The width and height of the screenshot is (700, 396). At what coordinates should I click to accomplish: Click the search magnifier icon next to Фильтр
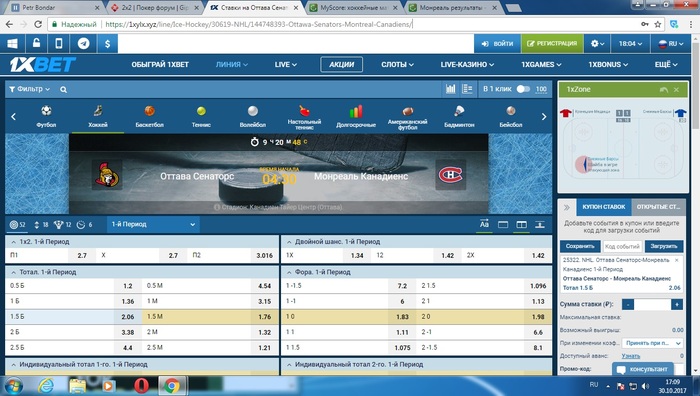[x=63, y=89]
